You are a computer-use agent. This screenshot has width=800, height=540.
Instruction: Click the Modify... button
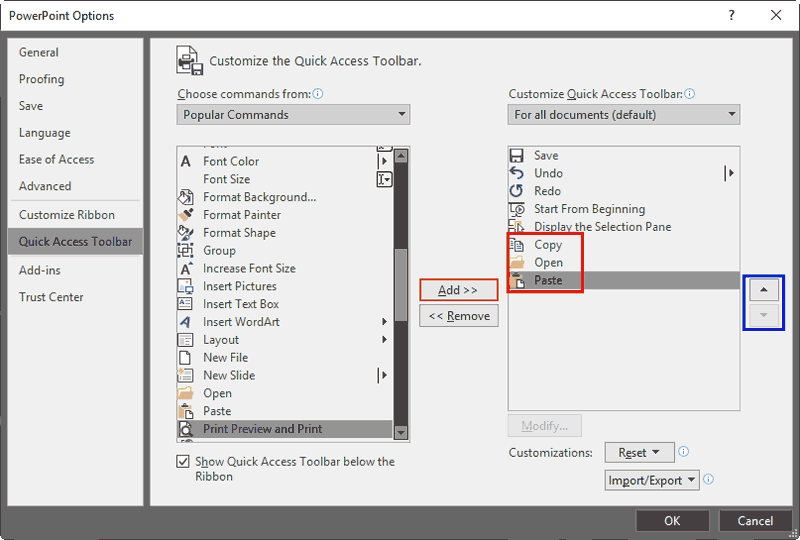(x=544, y=426)
